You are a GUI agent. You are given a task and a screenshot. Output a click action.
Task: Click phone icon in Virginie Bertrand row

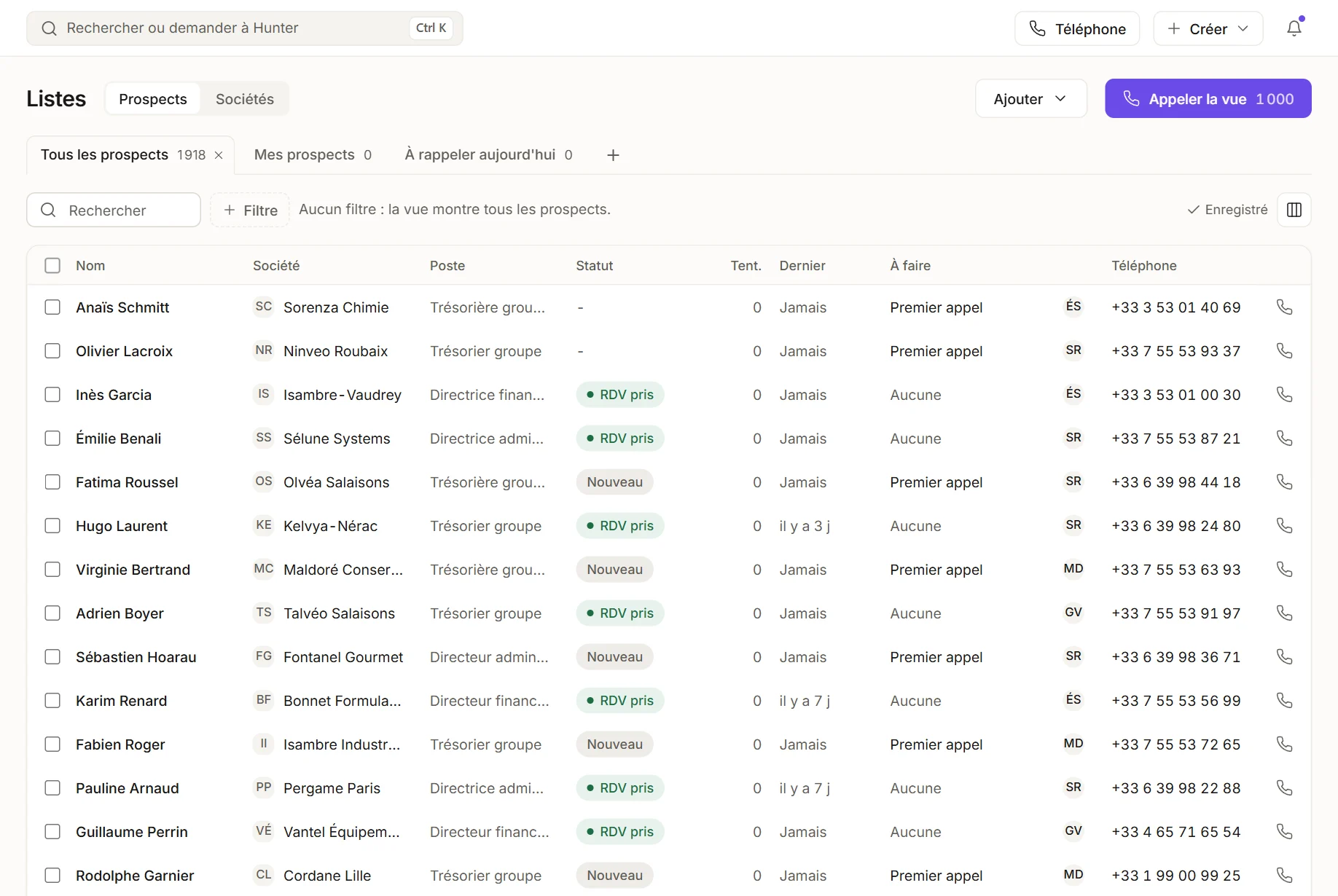tap(1285, 570)
